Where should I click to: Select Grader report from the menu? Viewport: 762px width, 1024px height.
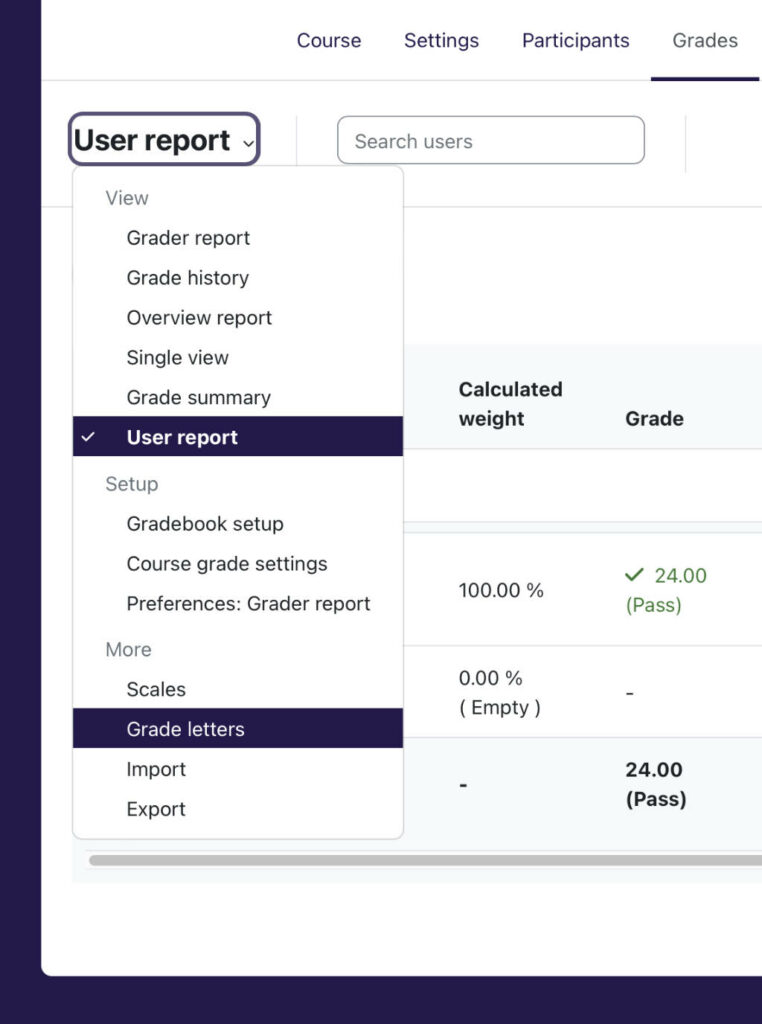[x=187, y=238]
